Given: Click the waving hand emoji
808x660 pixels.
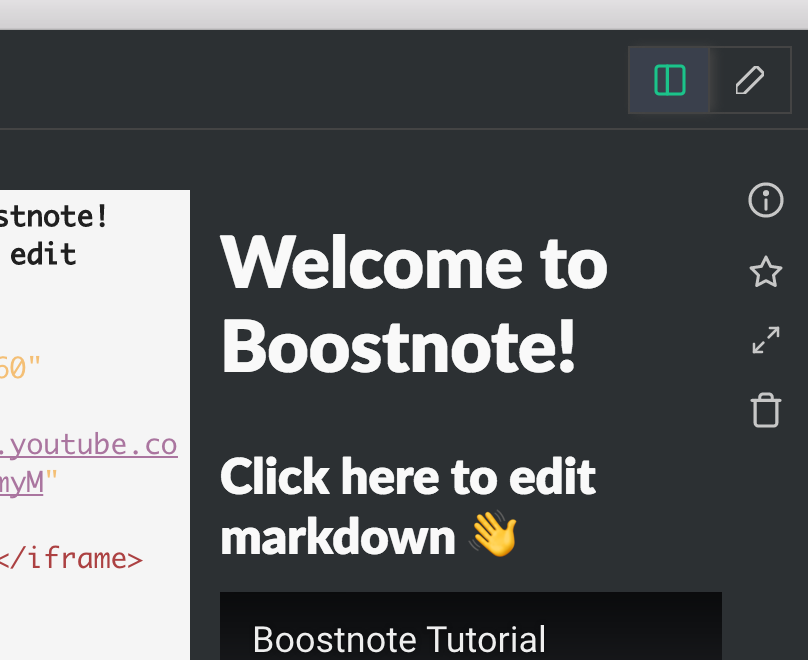Looking at the screenshot, I should coord(493,534).
